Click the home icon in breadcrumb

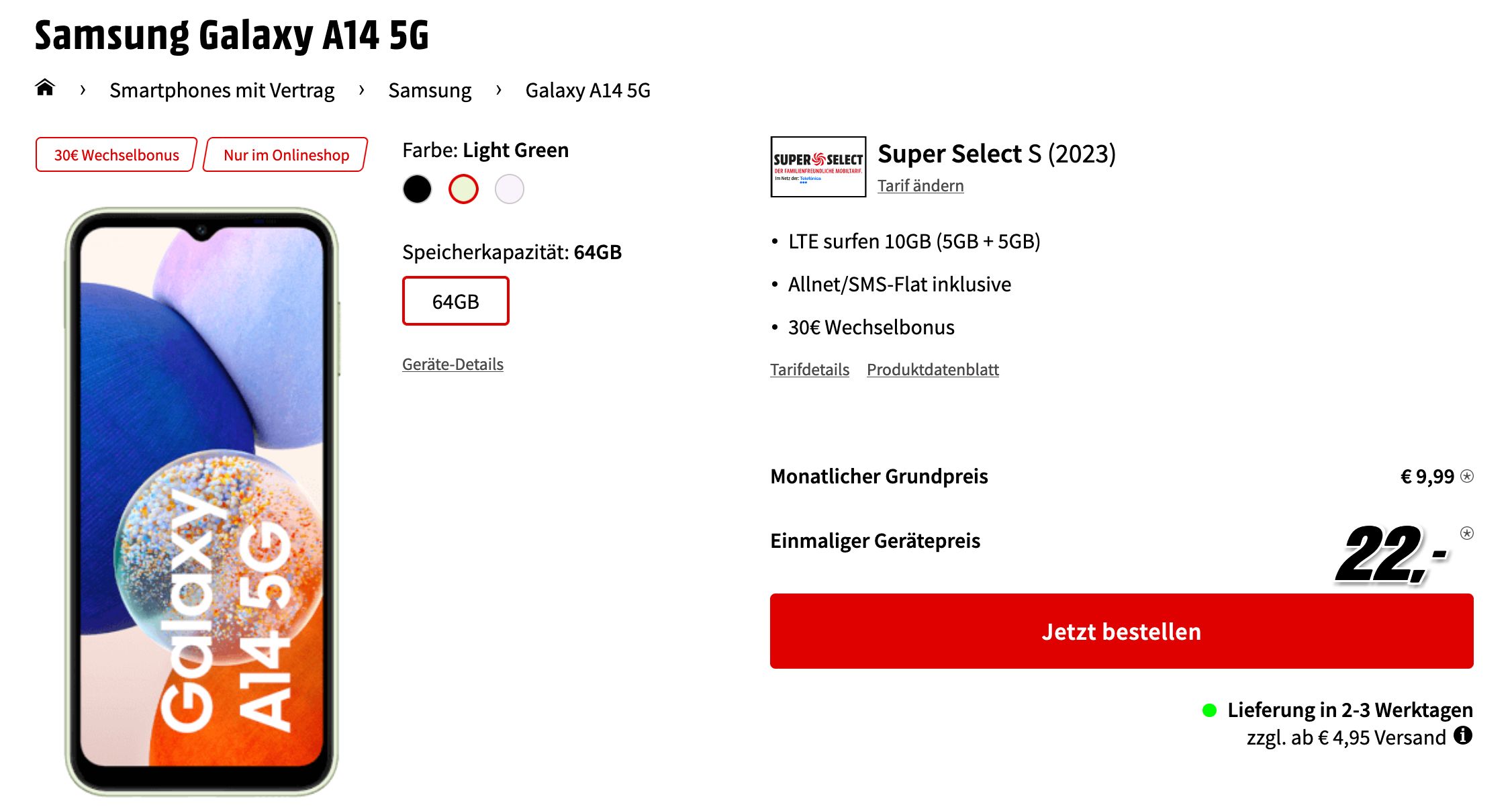[x=45, y=88]
